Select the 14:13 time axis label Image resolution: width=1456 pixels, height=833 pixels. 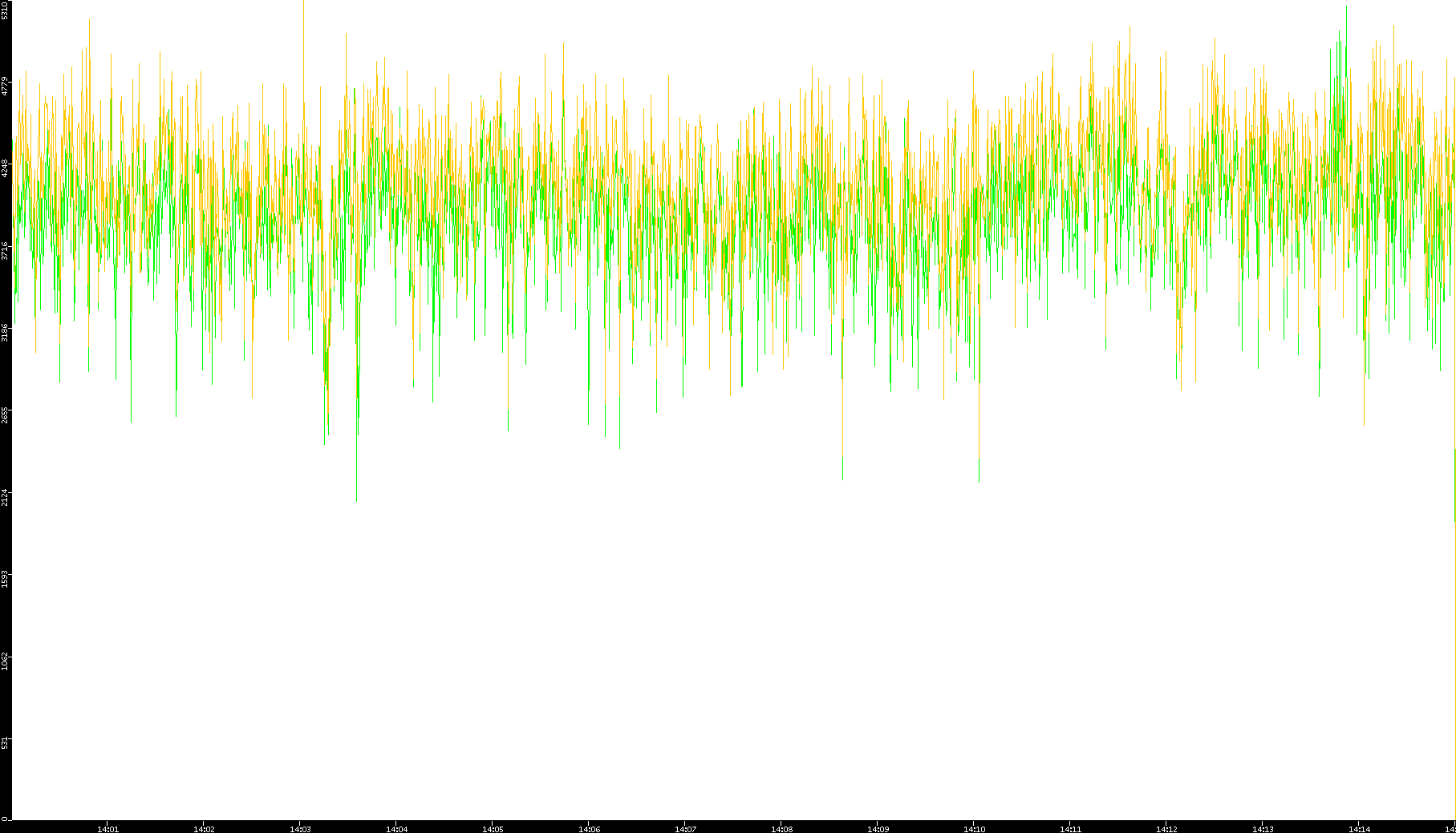1263,829
